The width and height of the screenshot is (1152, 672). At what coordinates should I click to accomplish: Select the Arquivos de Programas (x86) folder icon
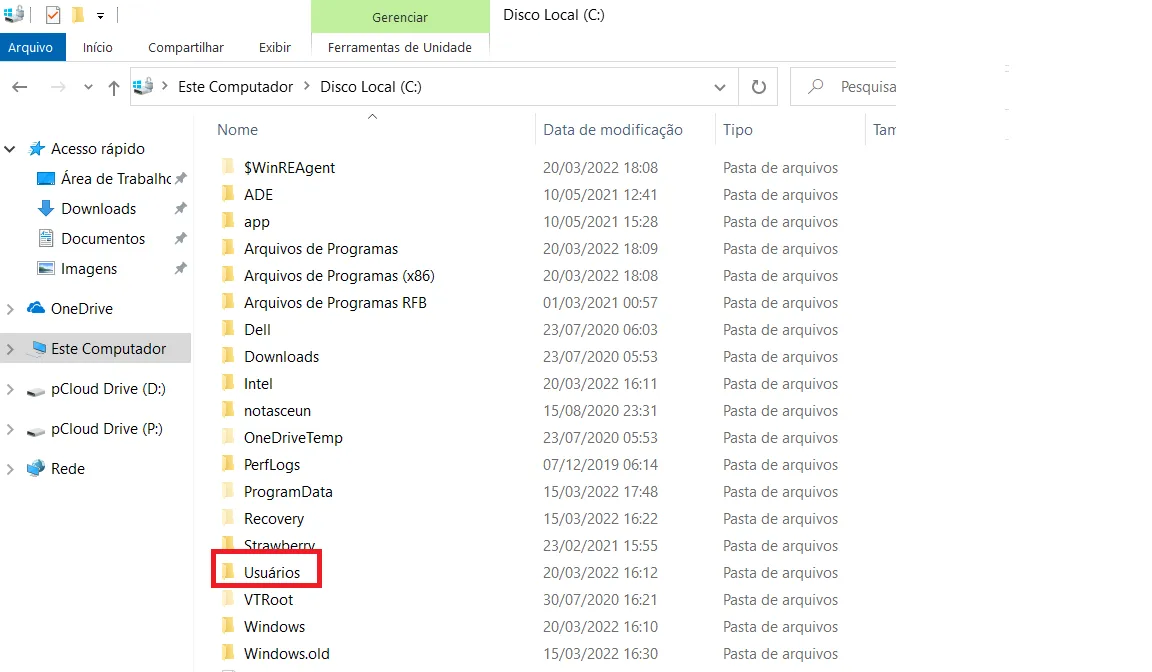coord(228,275)
